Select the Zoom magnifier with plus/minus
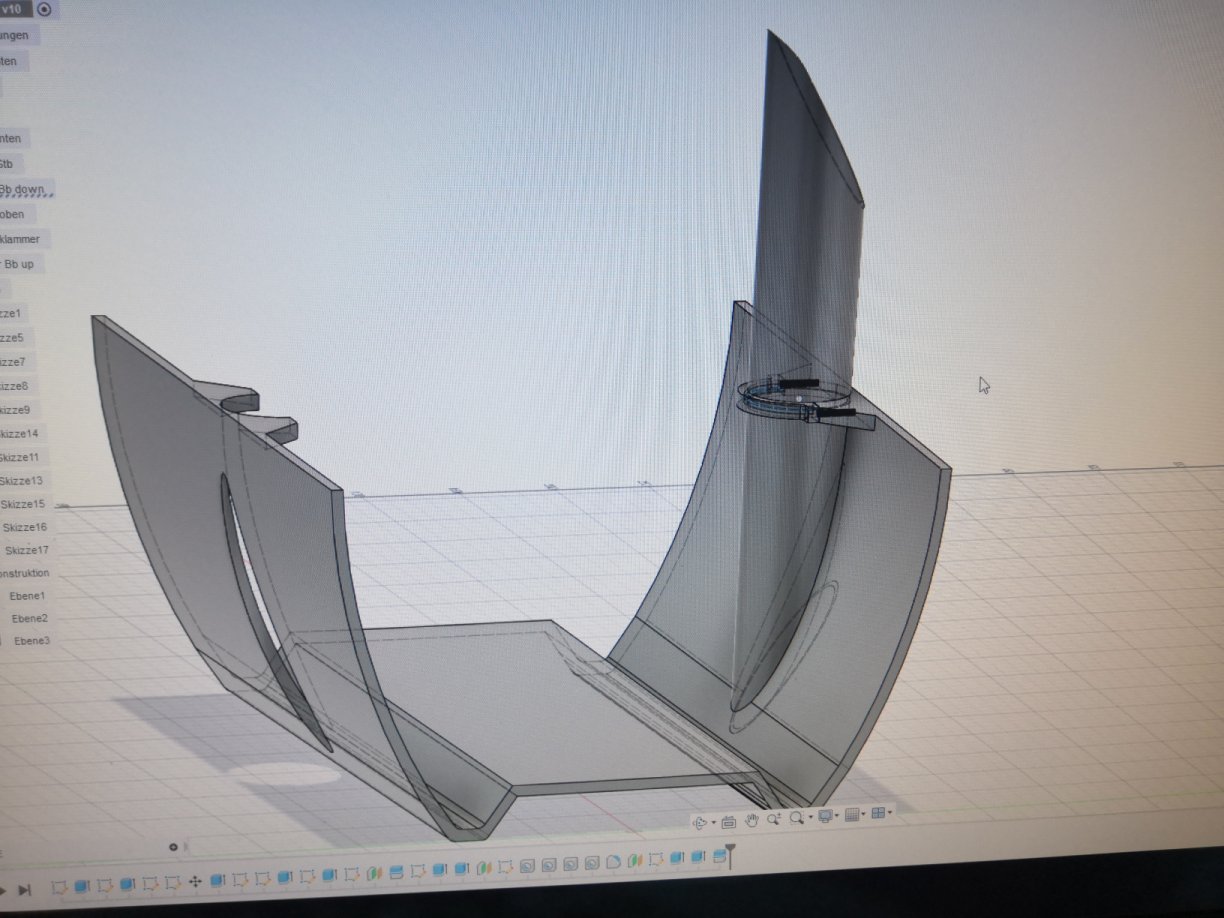The width and height of the screenshot is (1224, 918). coord(773,820)
